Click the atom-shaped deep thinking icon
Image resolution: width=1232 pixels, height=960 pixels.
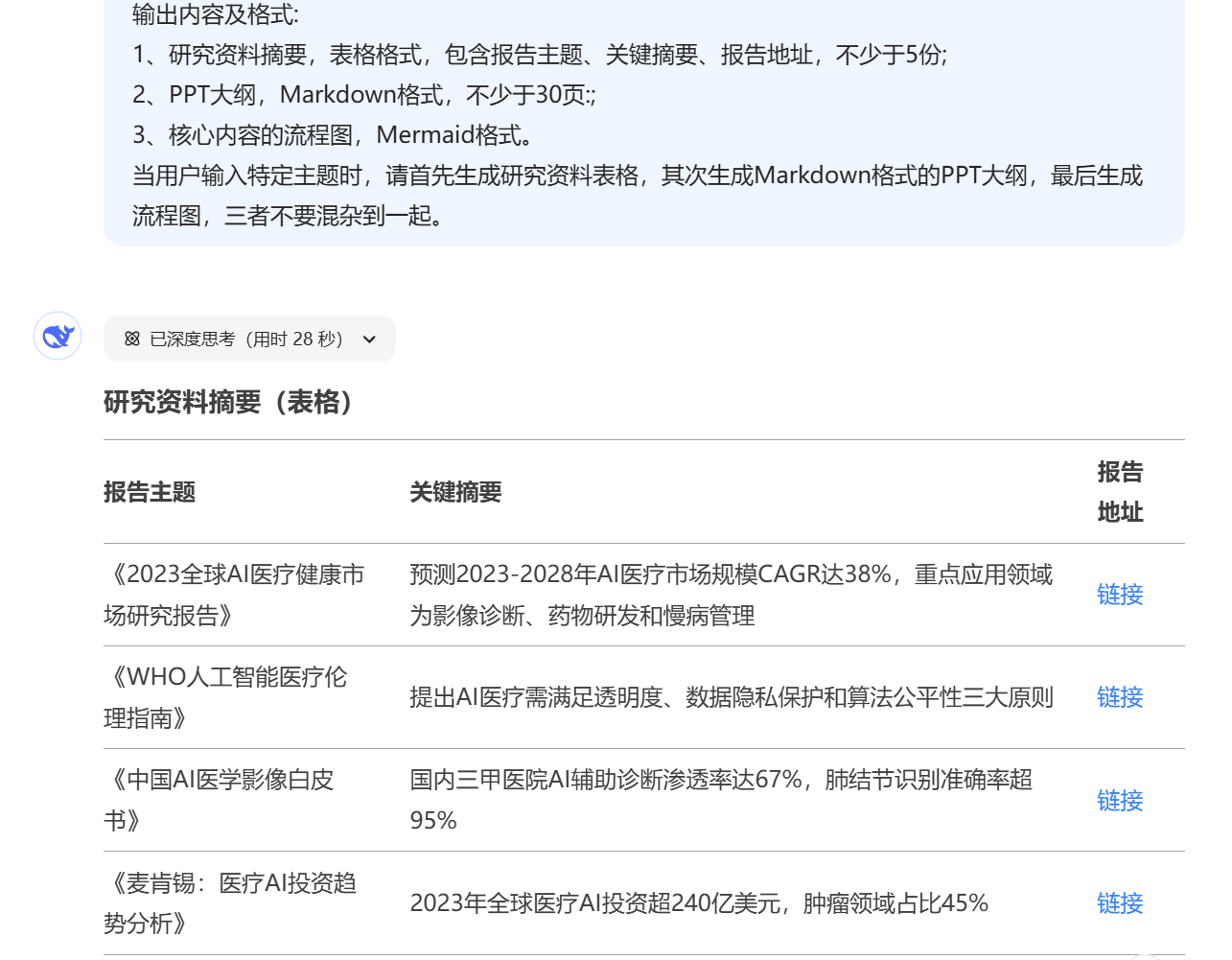point(132,339)
